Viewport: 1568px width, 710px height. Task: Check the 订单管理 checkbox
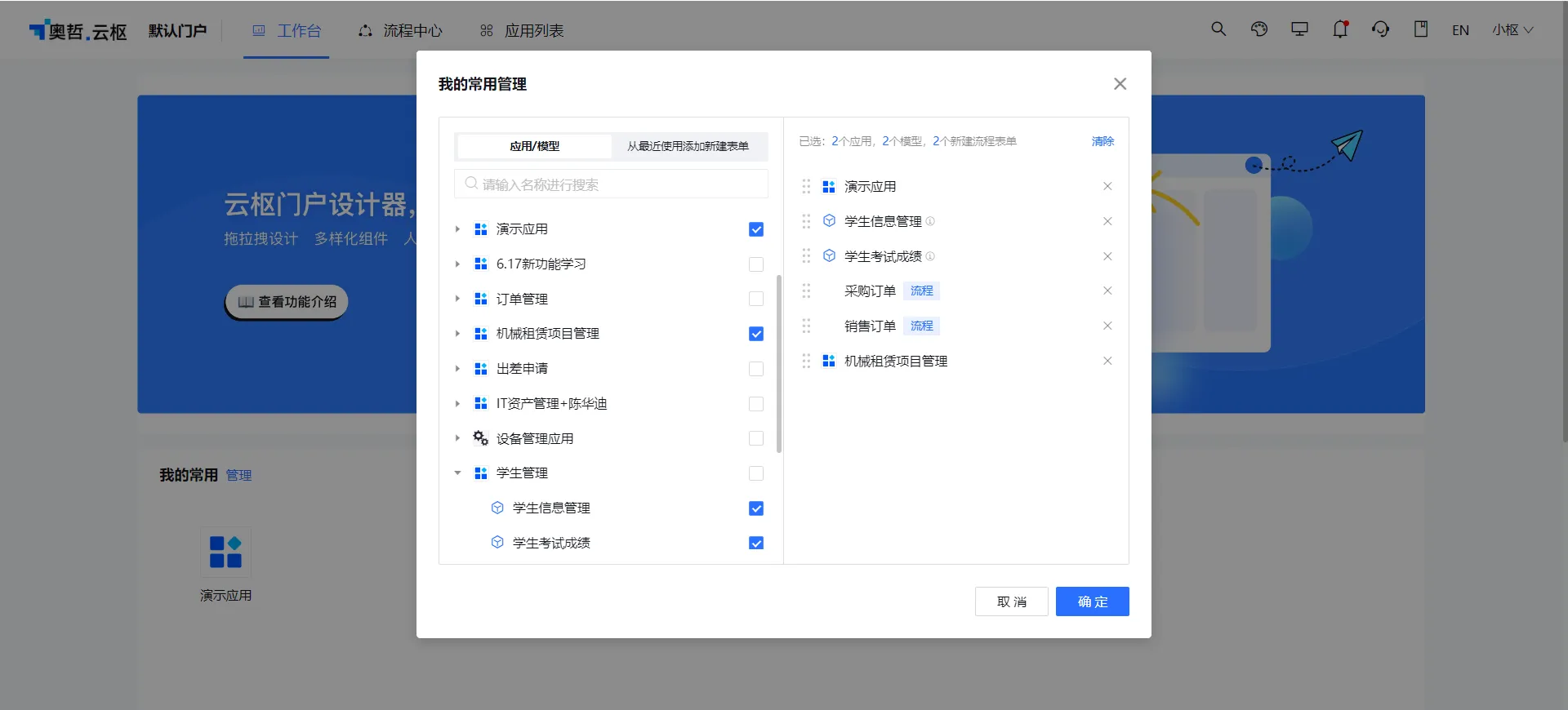756,299
